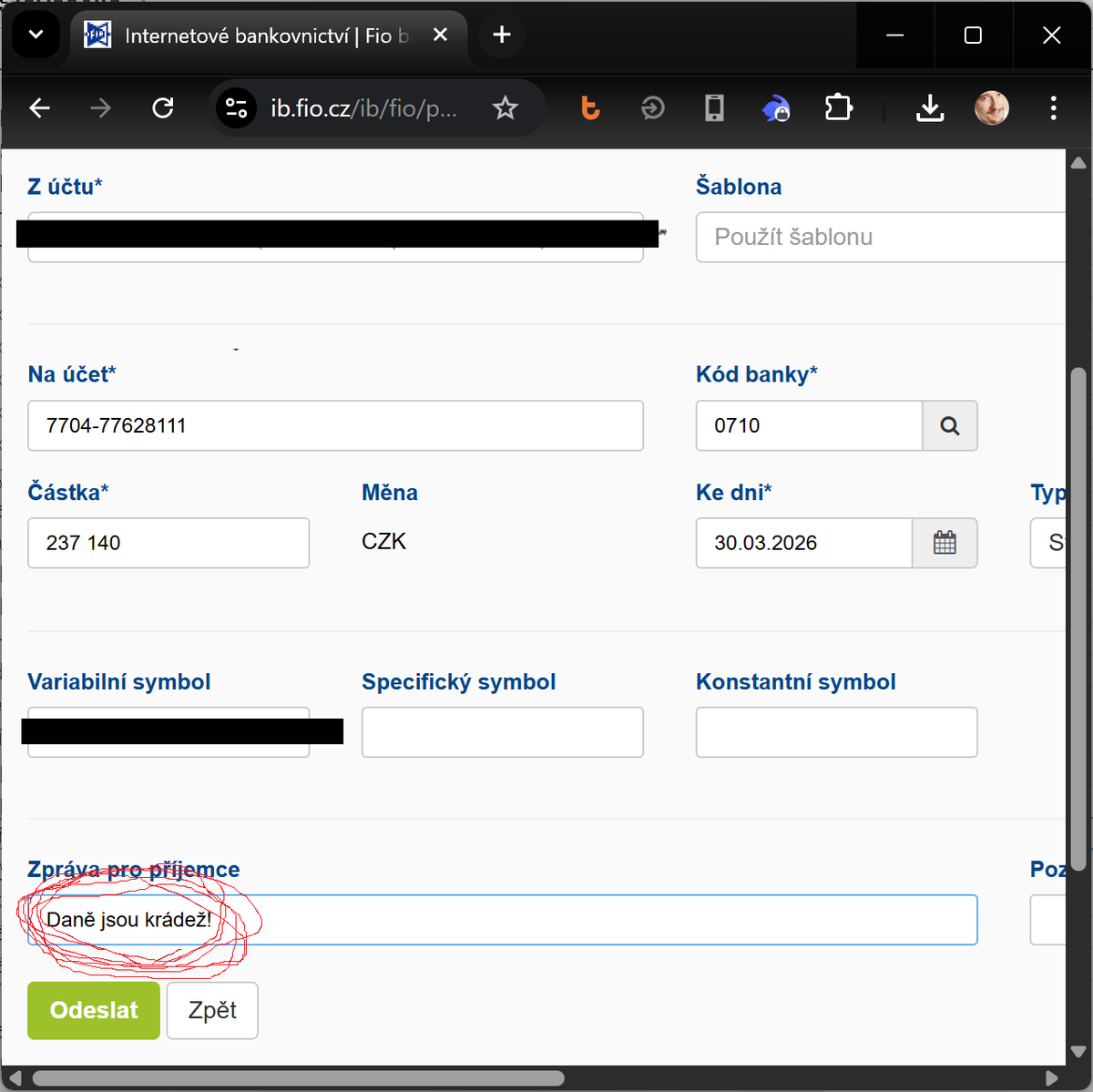This screenshot has height=1092, width=1093.
Task: Click the partially visible field under Poz
Action: [1048, 920]
